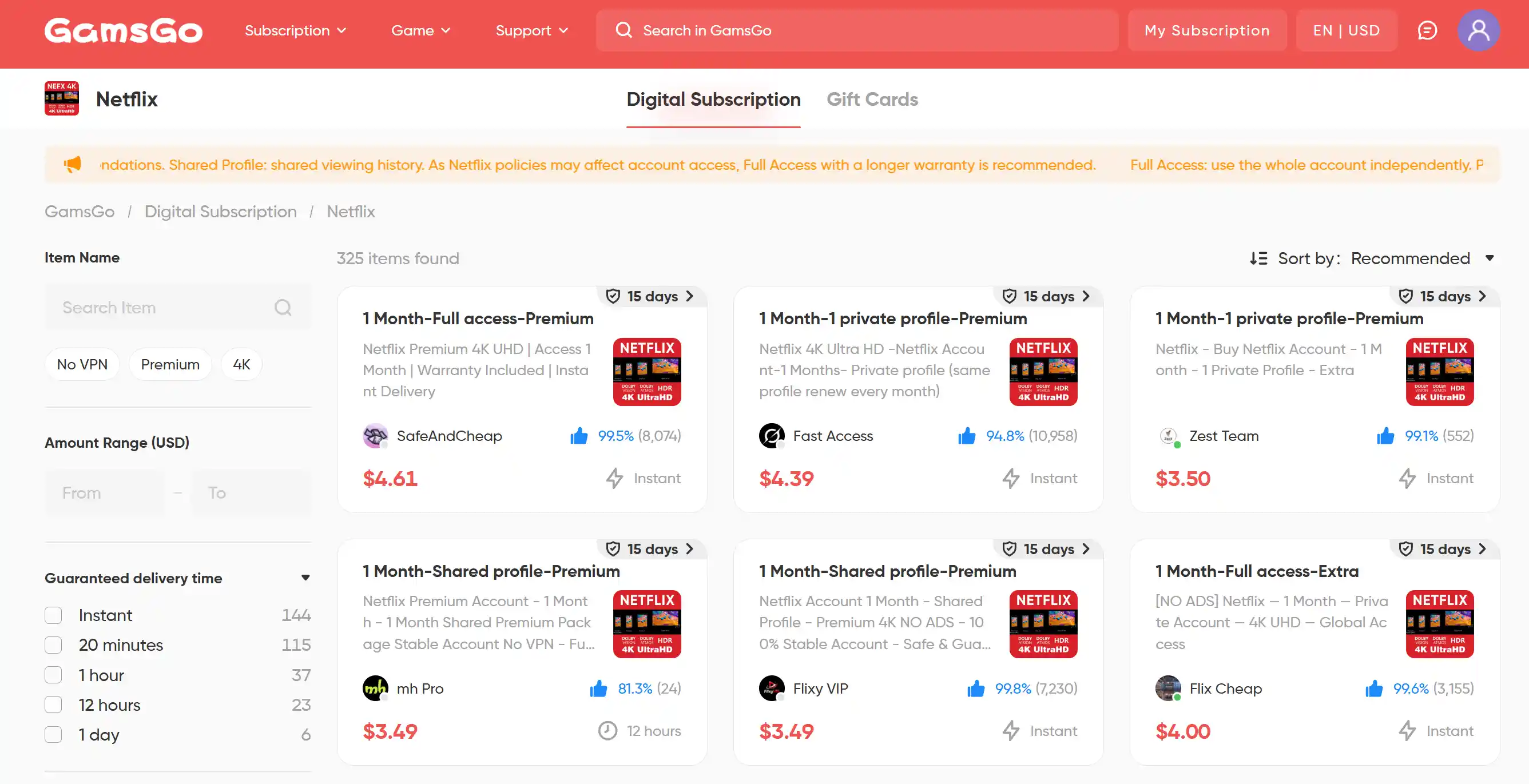Image resolution: width=1529 pixels, height=784 pixels.
Task: Check the 1 hour delivery checkbox
Action: (53, 675)
